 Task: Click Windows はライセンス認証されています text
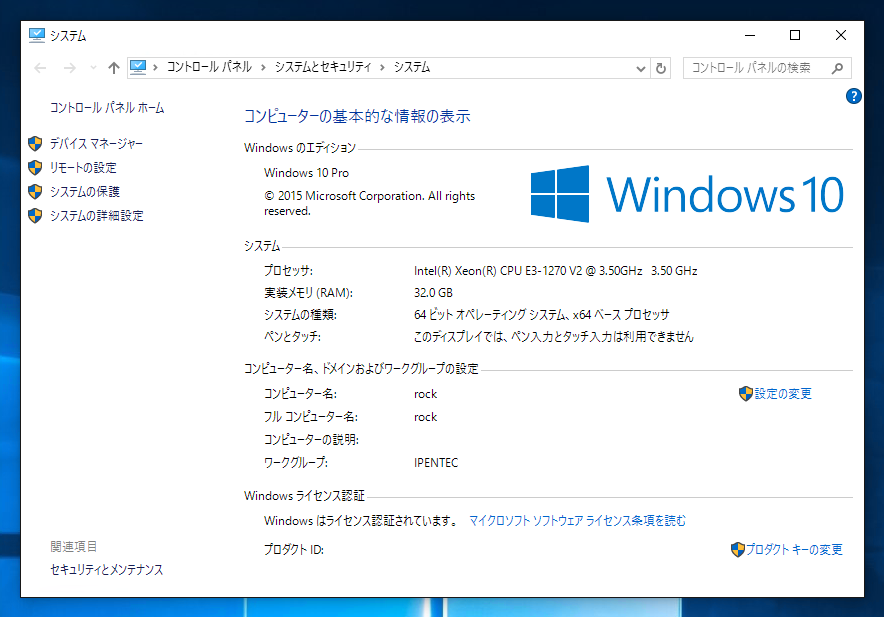[362, 521]
